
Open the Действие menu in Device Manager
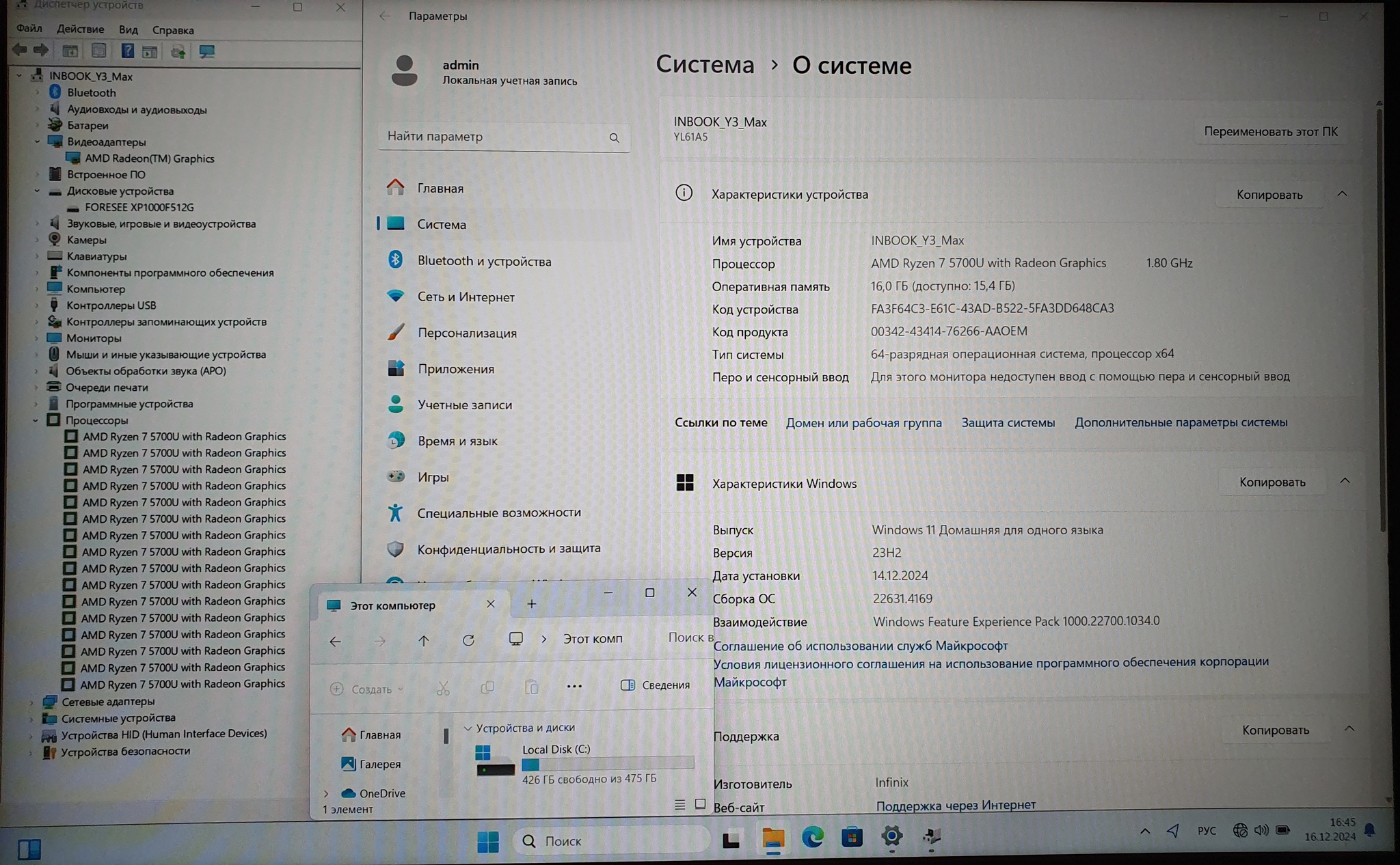pyautogui.click(x=81, y=29)
